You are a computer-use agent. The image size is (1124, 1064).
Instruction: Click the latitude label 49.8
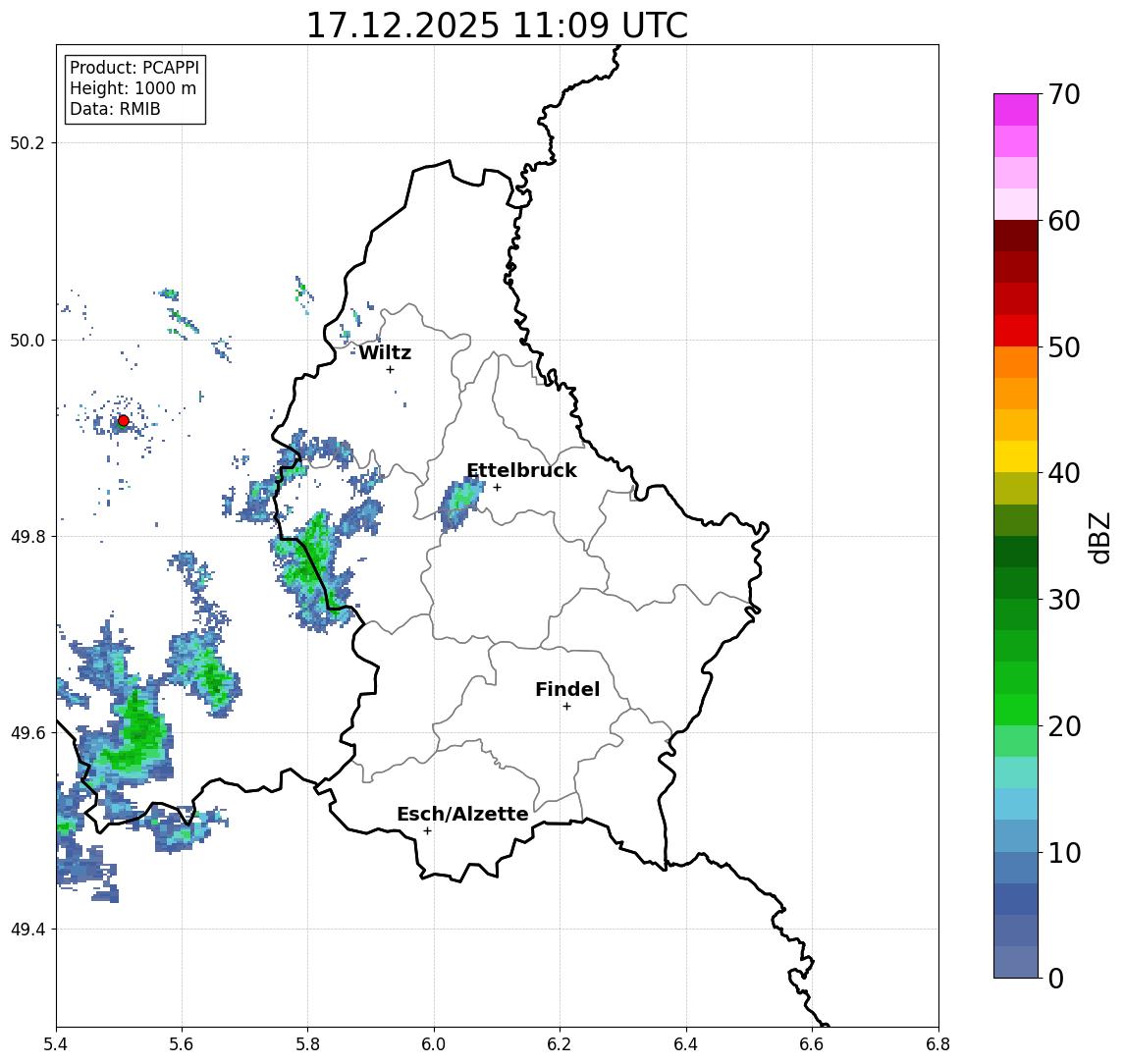tap(27, 536)
